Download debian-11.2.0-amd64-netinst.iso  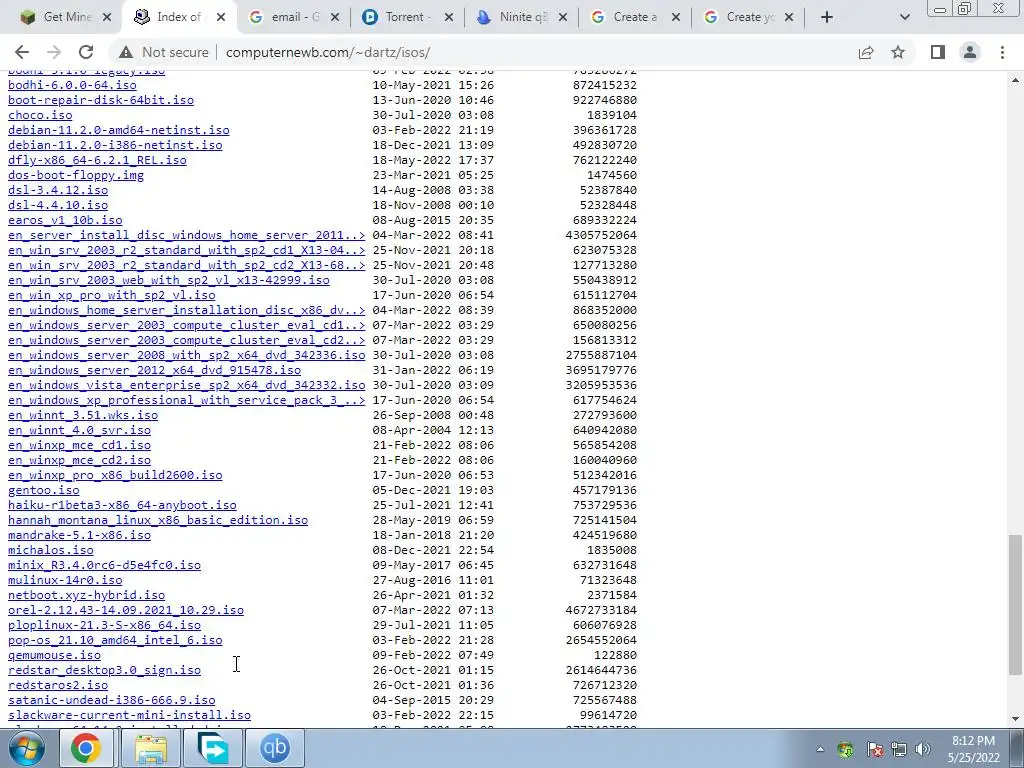(x=119, y=130)
